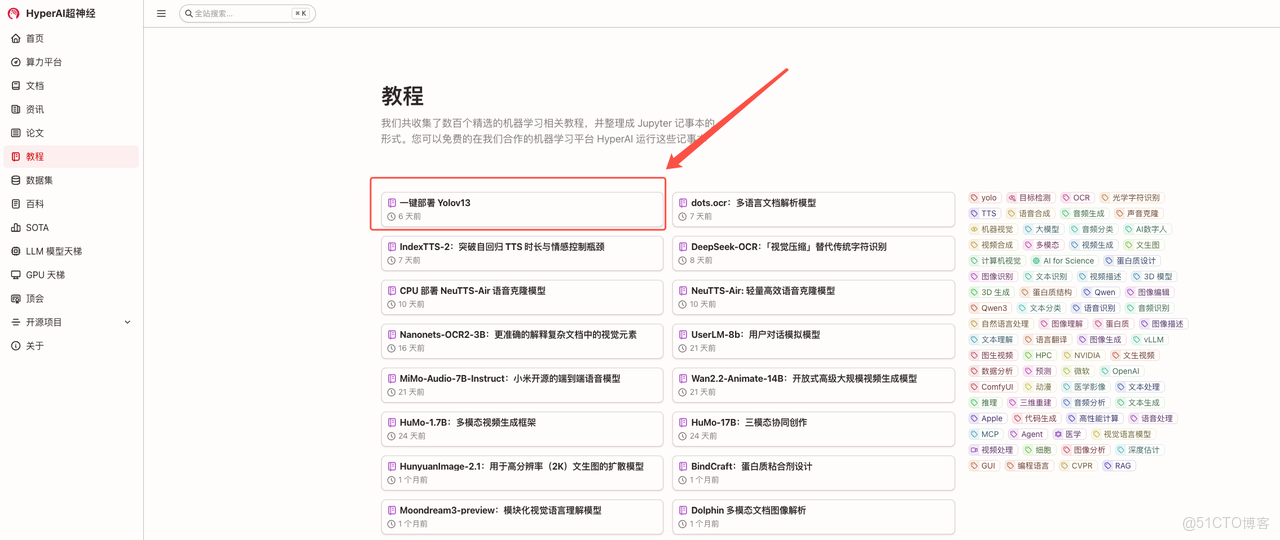Filter by the Qwen tag

1099,292
